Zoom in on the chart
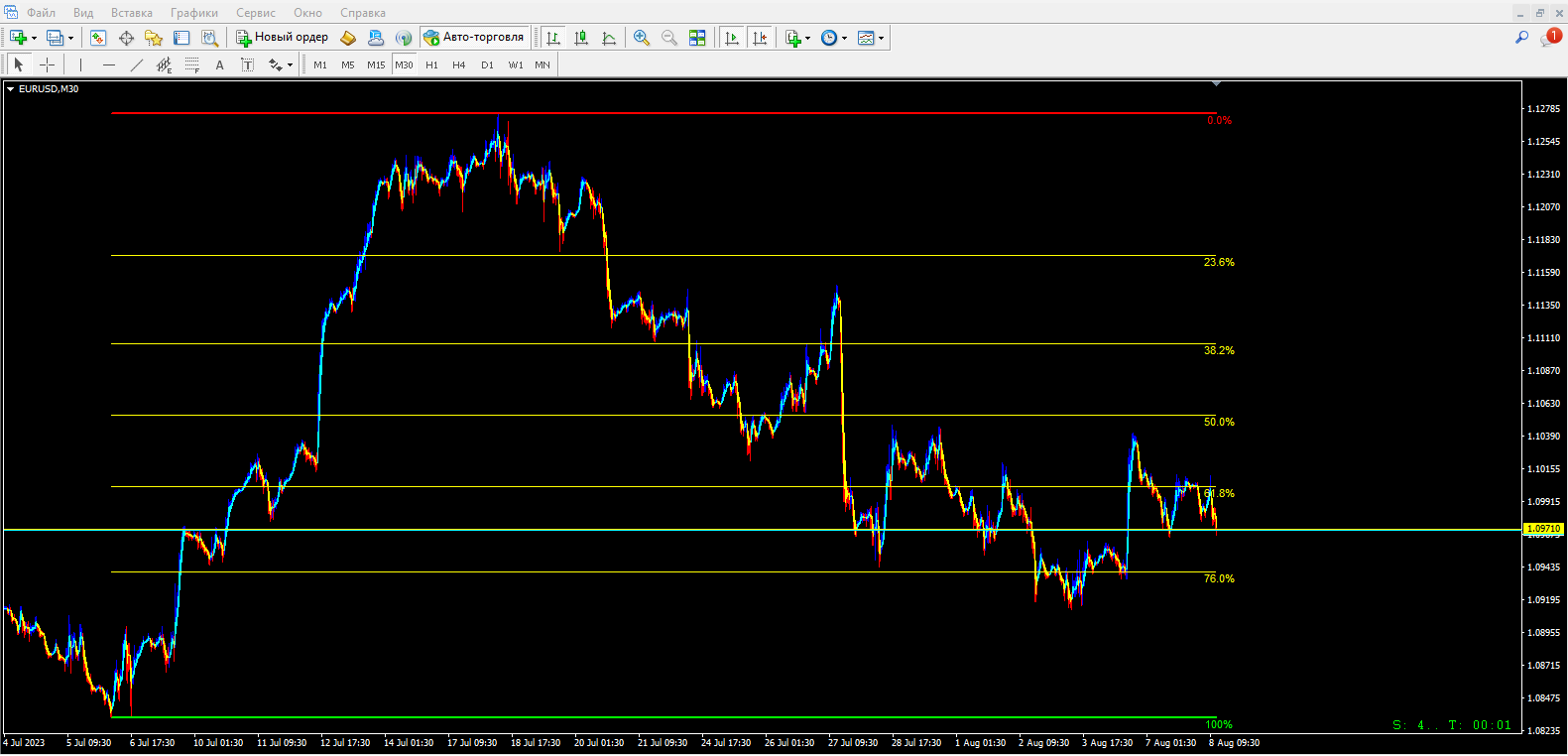 point(642,38)
